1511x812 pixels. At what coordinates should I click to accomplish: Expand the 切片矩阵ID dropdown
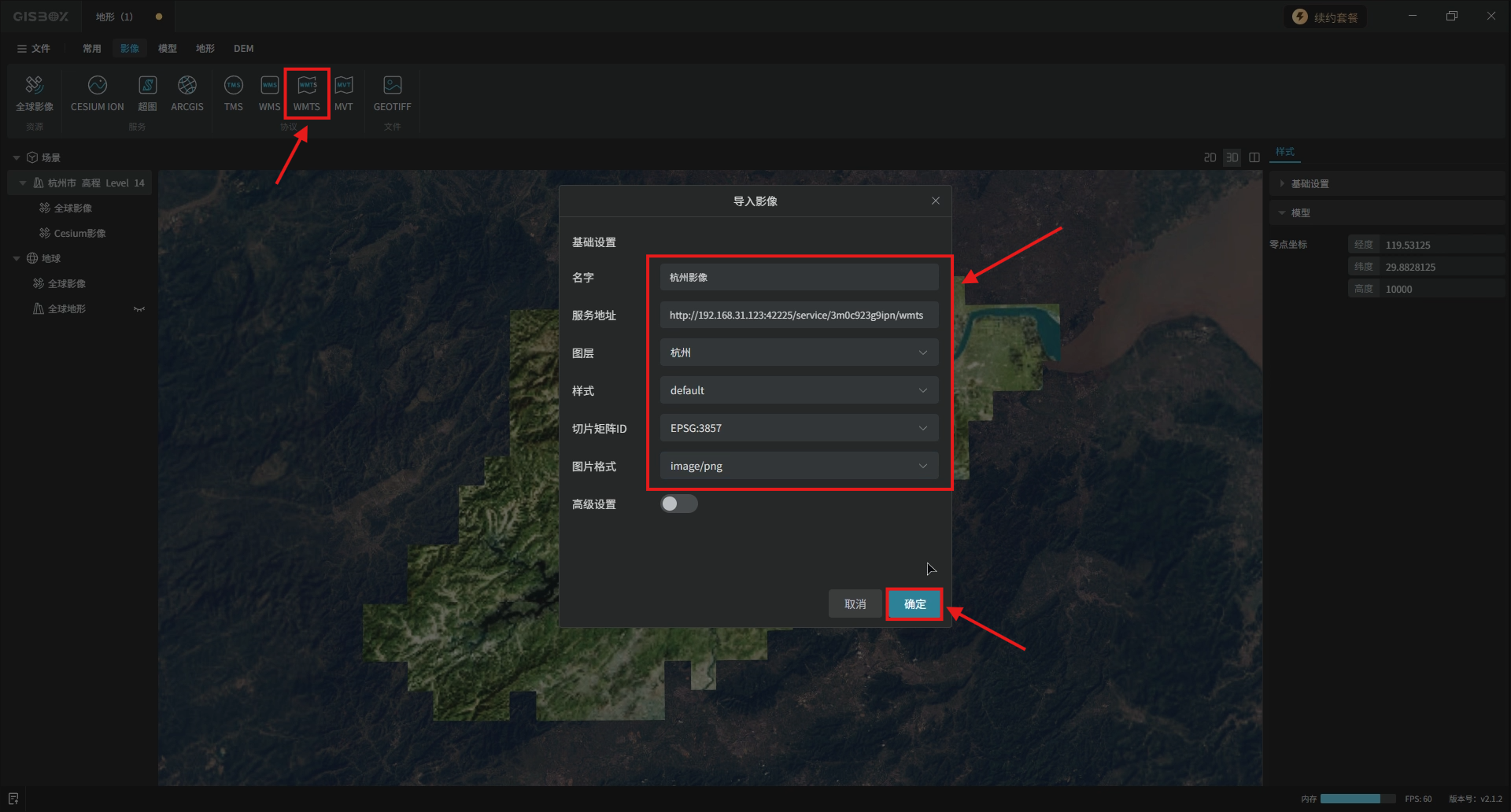click(x=799, y=428)
